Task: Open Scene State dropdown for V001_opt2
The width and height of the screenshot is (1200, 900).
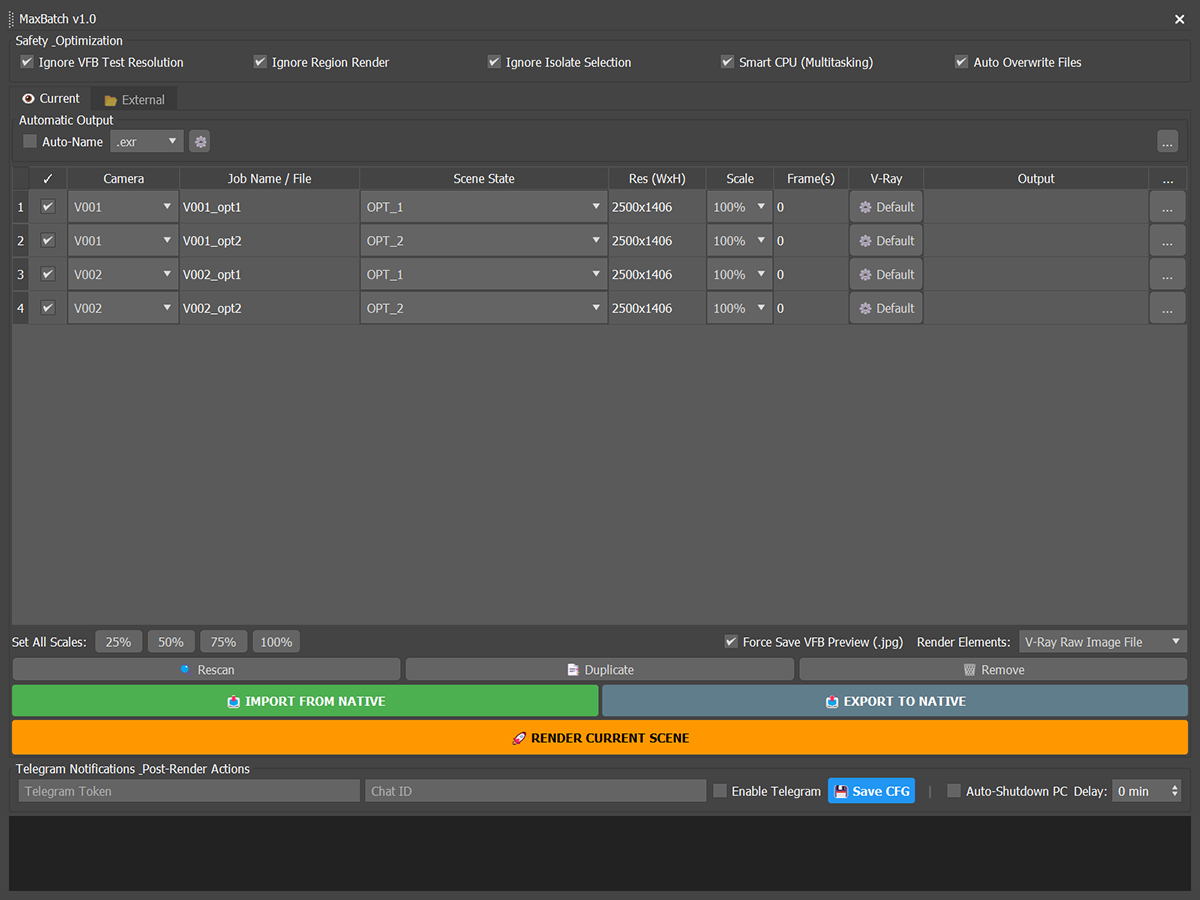Action: [484, 241]
